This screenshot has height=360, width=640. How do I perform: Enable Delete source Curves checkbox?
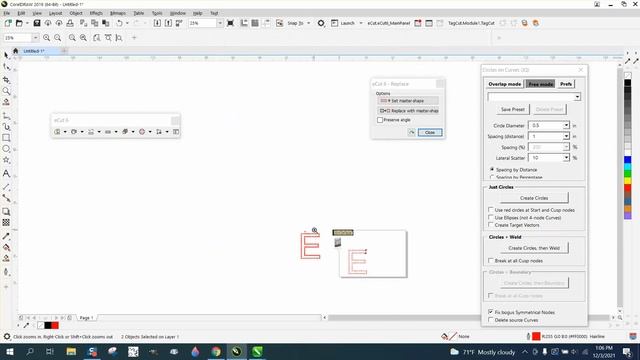[x=491, y=320]
